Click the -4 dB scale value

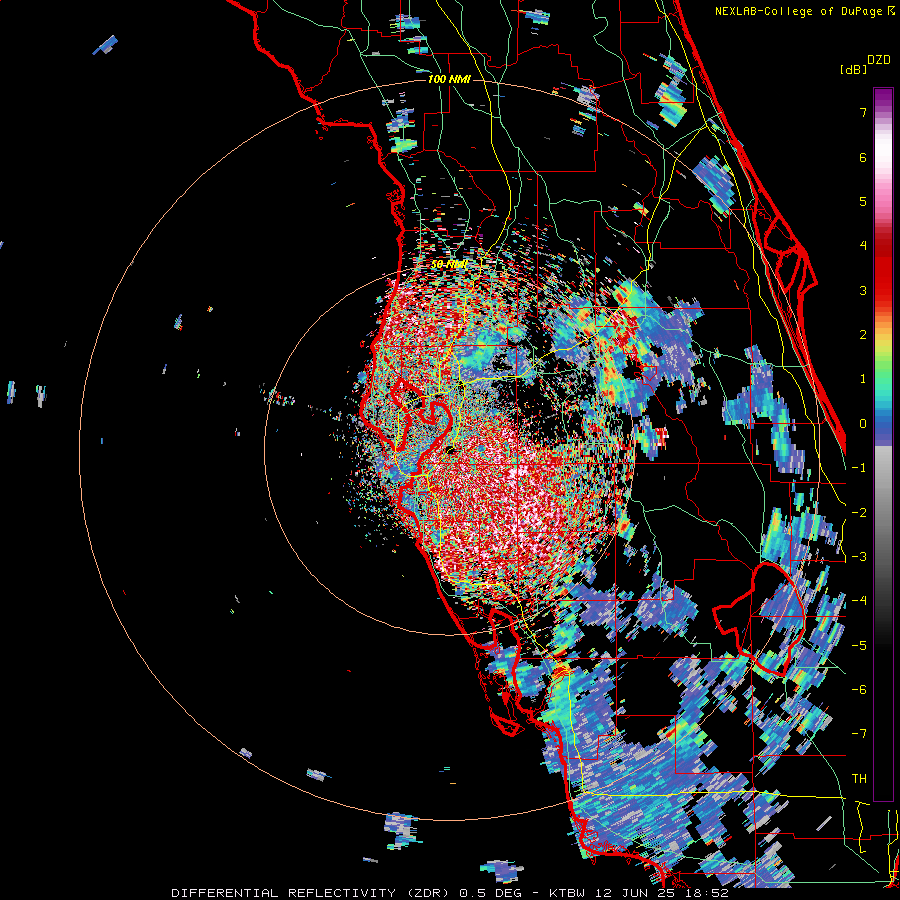point(859,601)
